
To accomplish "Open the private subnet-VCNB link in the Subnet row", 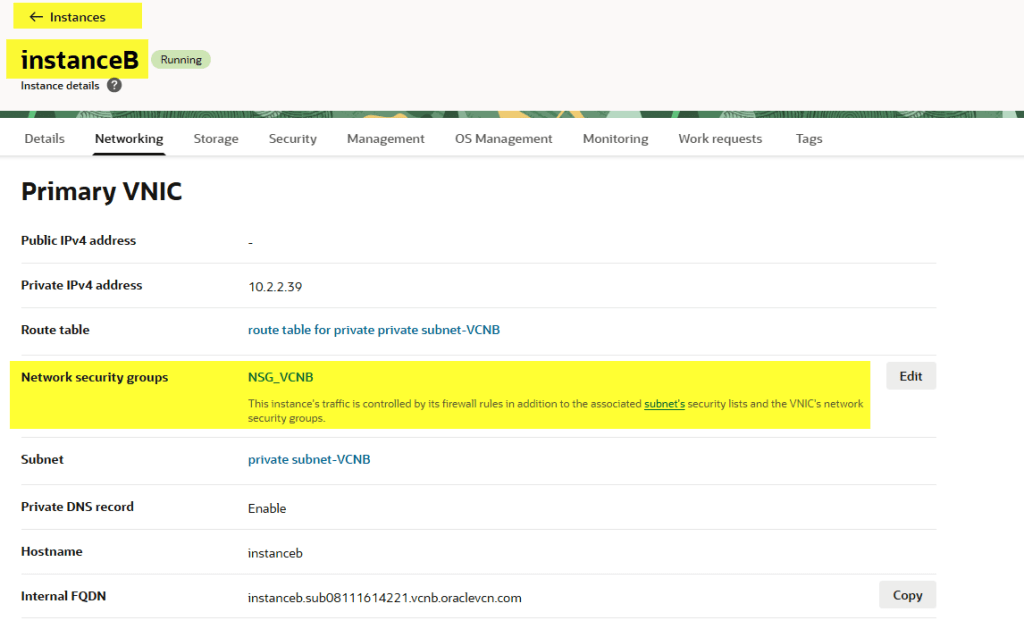I will tap(308, 460).
